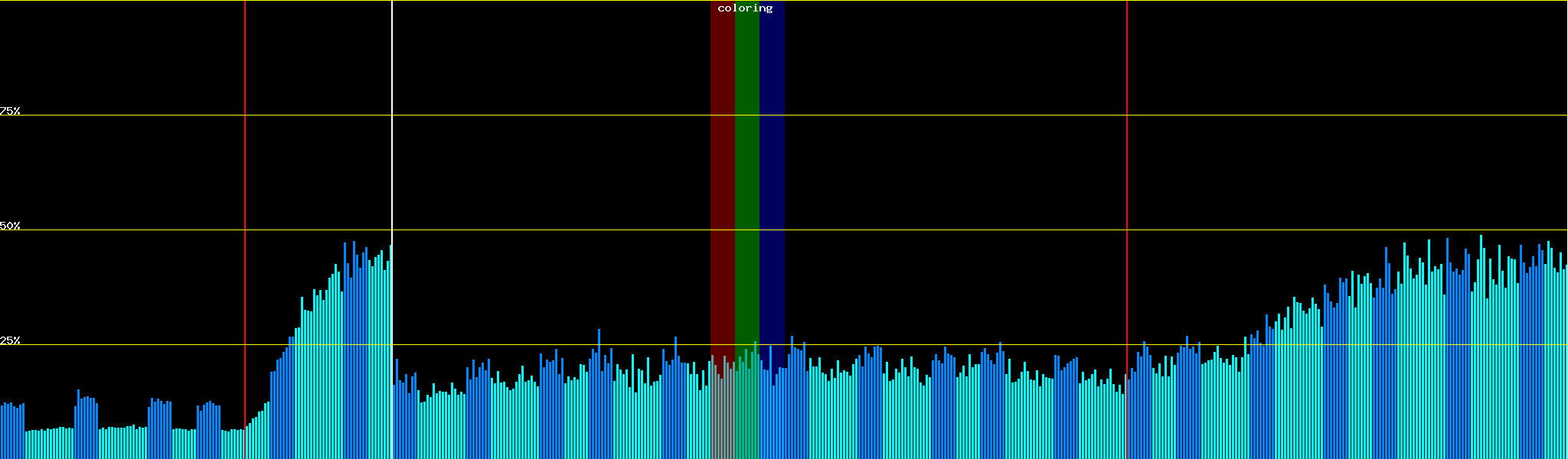Click the 50% axis label
Viewport: 1568px width, 459px height.
[10, 226]
